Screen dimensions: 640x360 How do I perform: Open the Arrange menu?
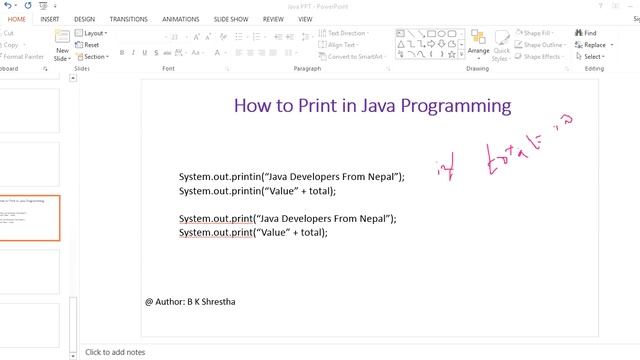click(x=478, y=45)
